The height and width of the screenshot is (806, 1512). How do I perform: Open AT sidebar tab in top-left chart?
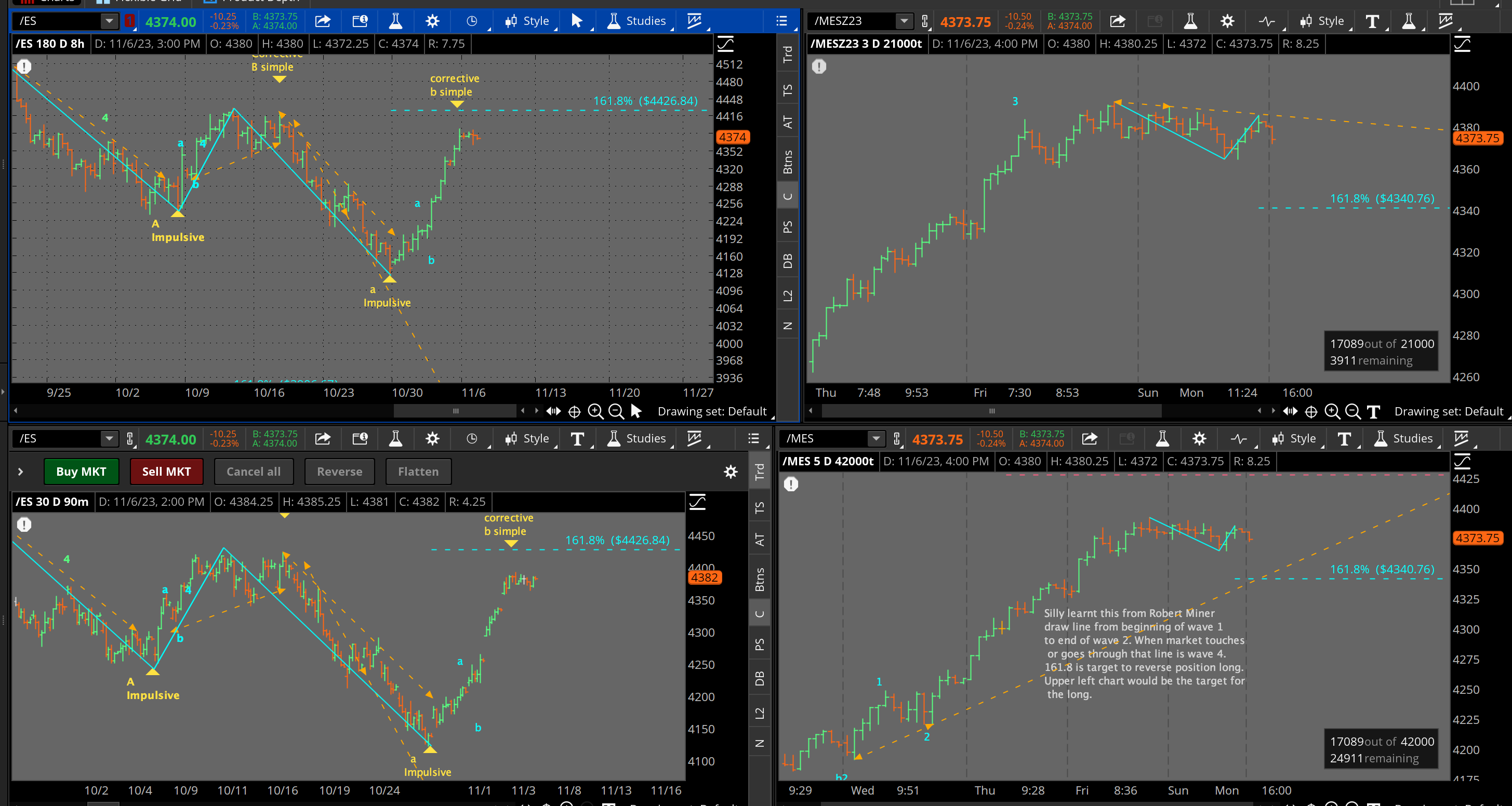(x=788, y=122)
